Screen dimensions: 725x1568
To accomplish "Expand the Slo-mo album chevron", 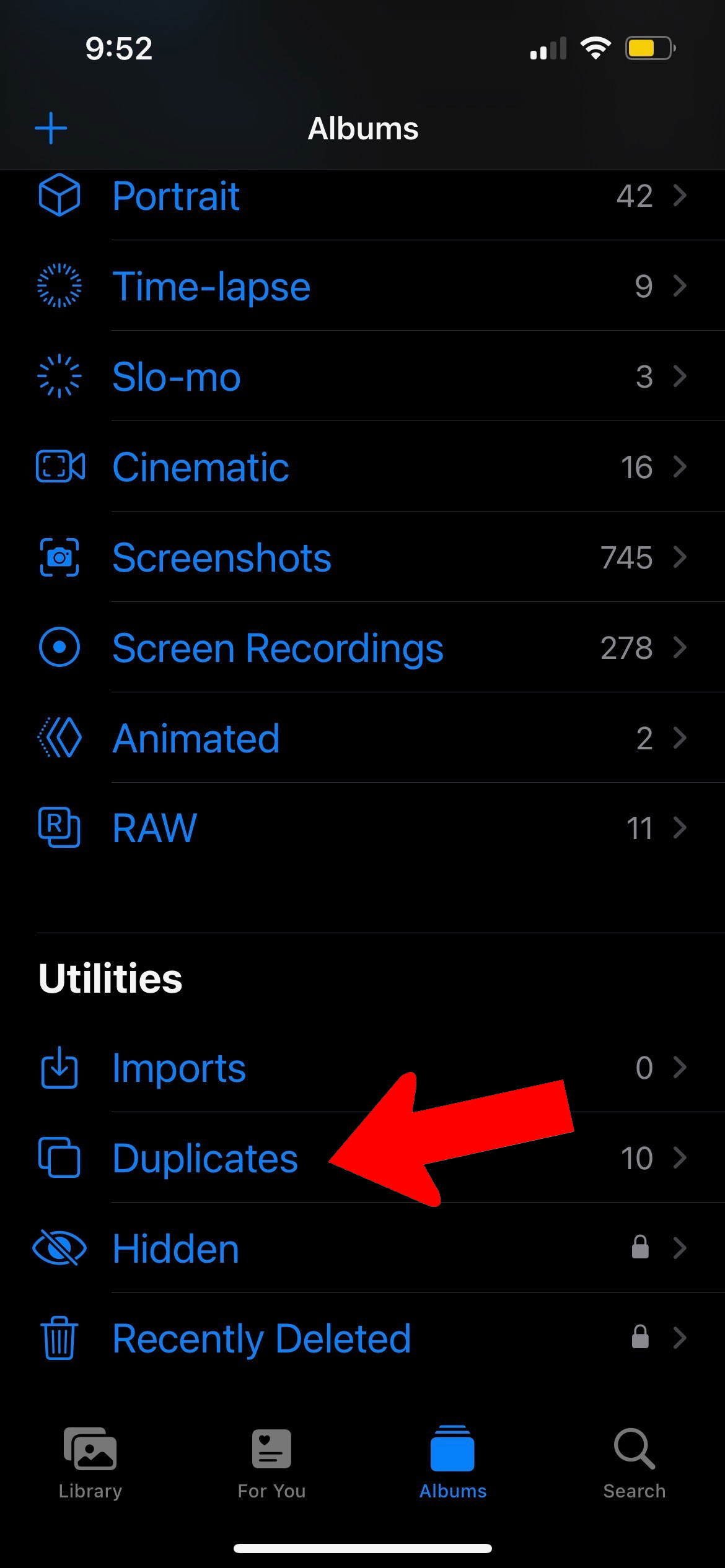I will coord(680,377).
